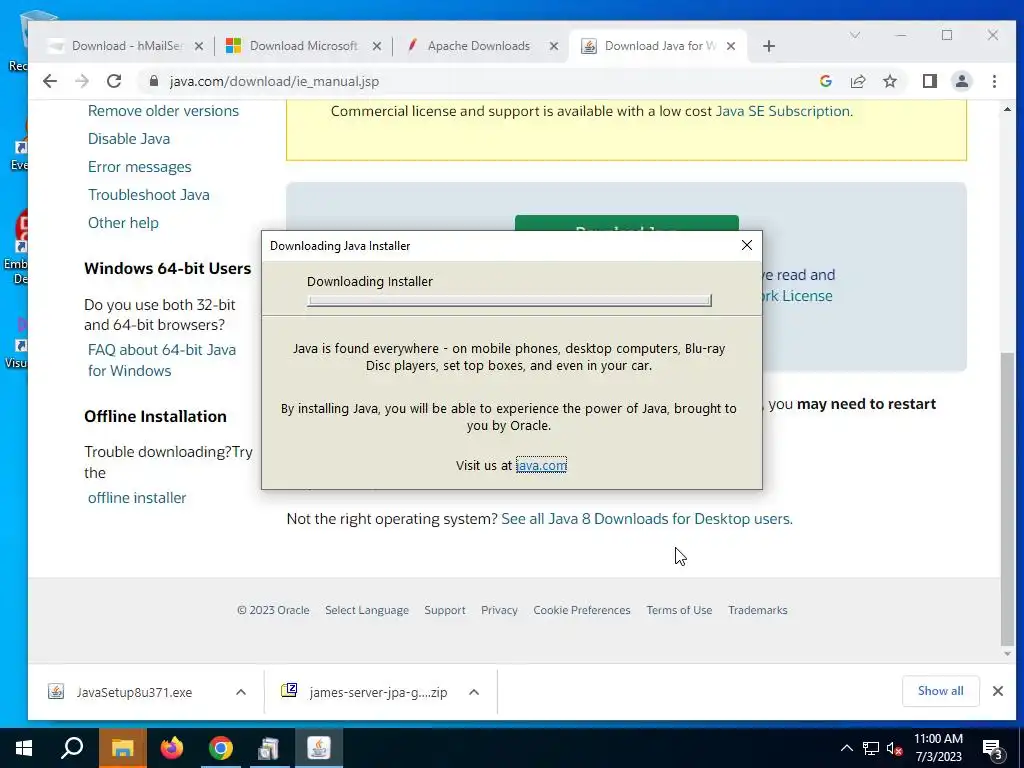
Task: Reload the java.com page
Action: click(114, 81)
